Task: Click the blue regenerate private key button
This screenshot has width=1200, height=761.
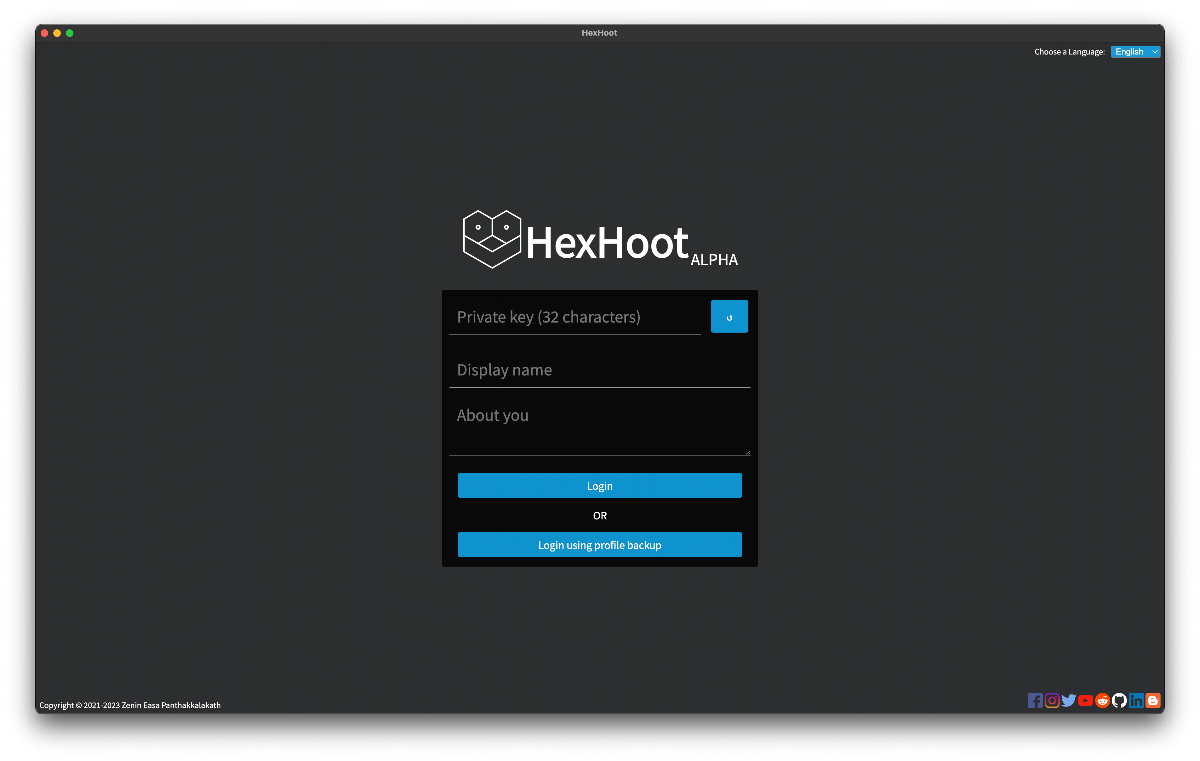Action: click(729, 317)
